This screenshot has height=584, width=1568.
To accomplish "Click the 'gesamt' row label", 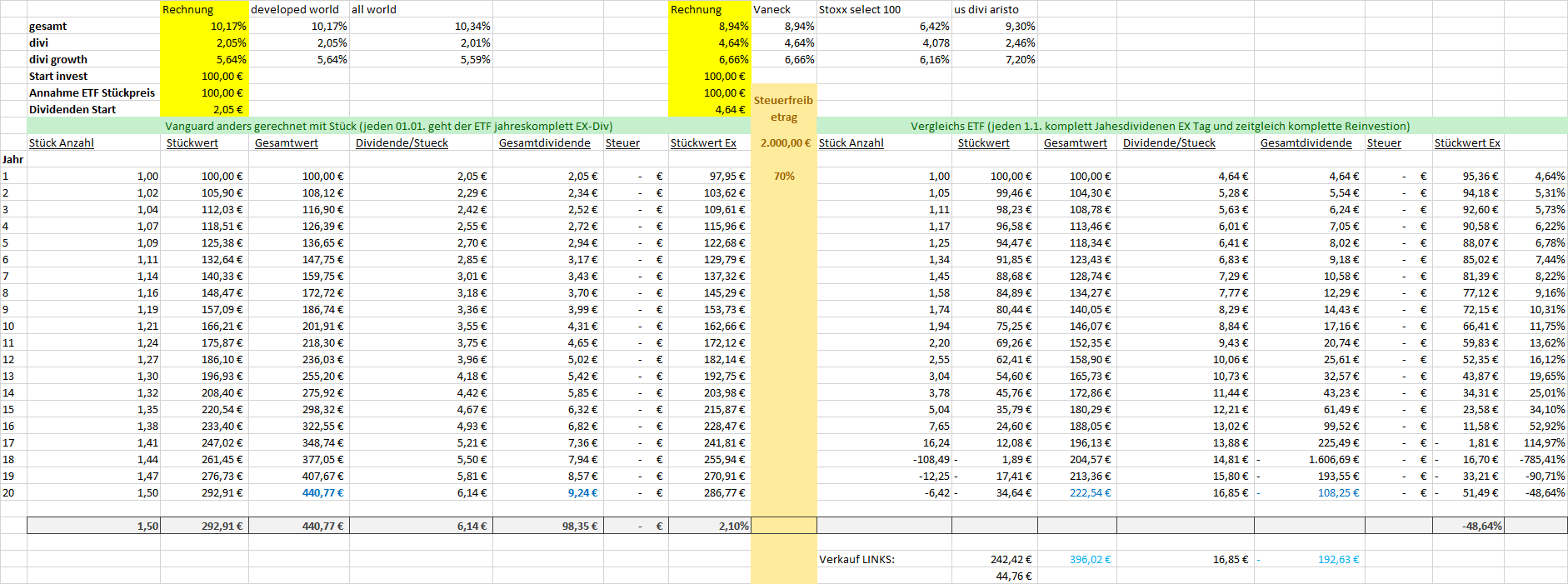I will click(93, 26).
